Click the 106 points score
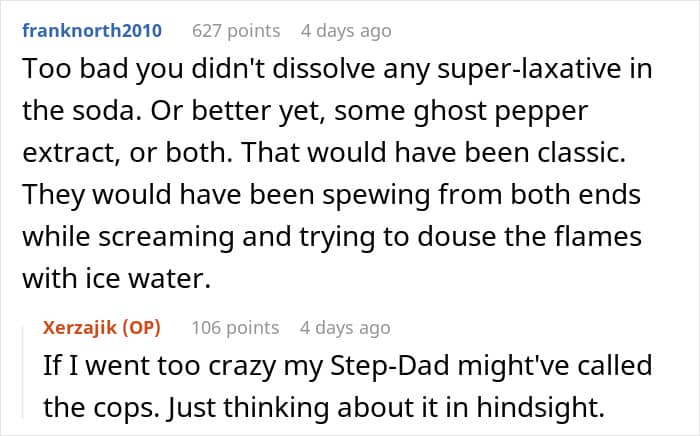This screenshot has height=436, width=700. click(x=235, y=328)
